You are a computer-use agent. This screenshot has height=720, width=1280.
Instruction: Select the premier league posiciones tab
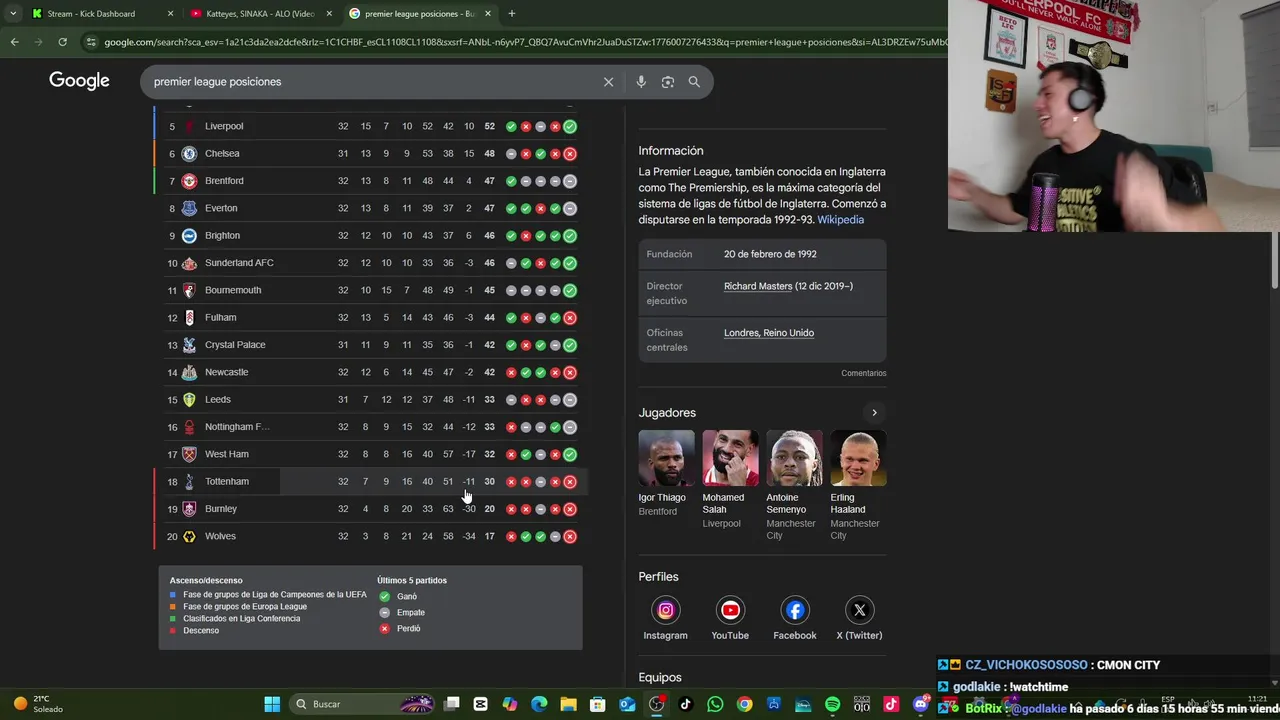point(419,14)
